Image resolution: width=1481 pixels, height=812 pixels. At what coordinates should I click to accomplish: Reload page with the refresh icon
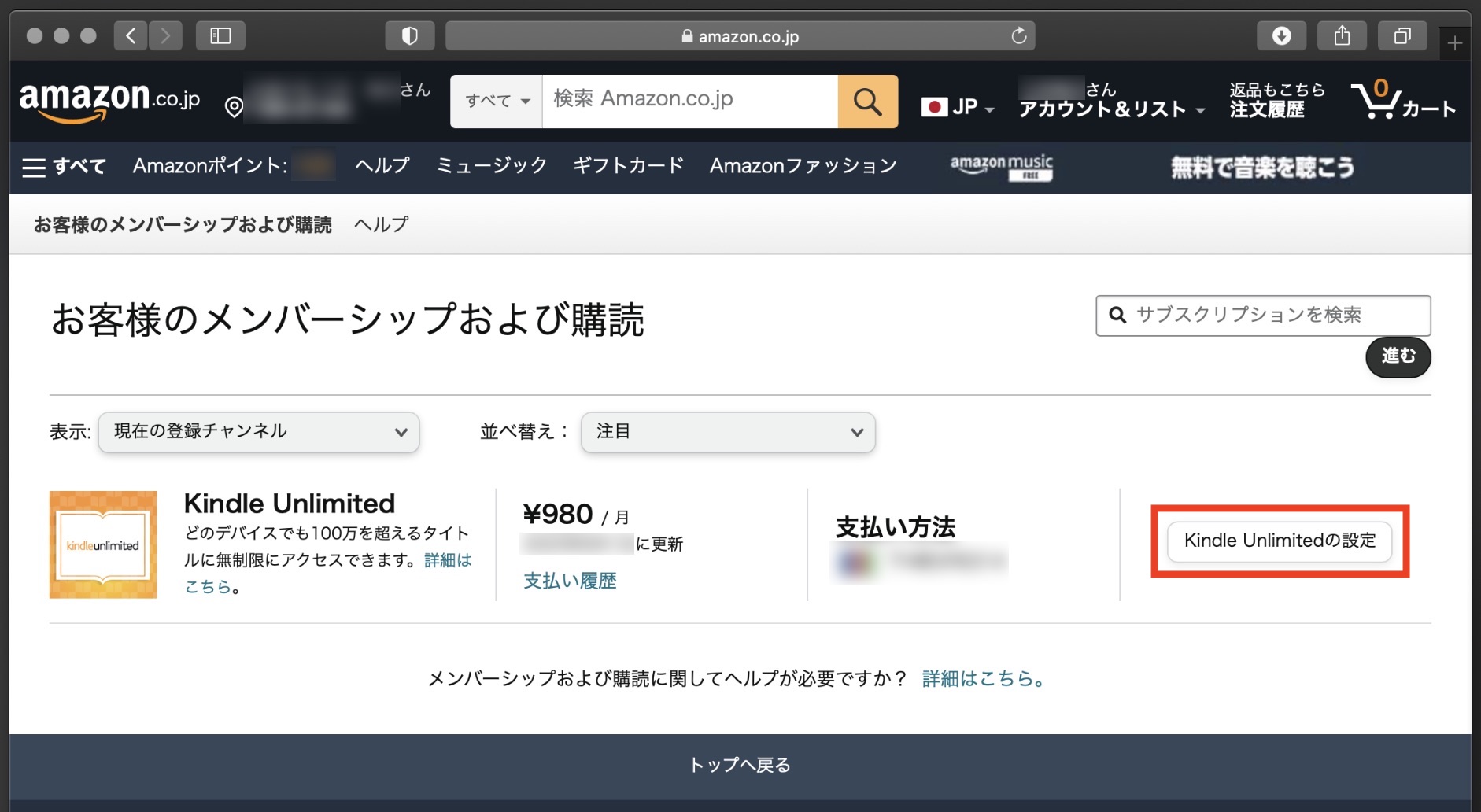1018,35
